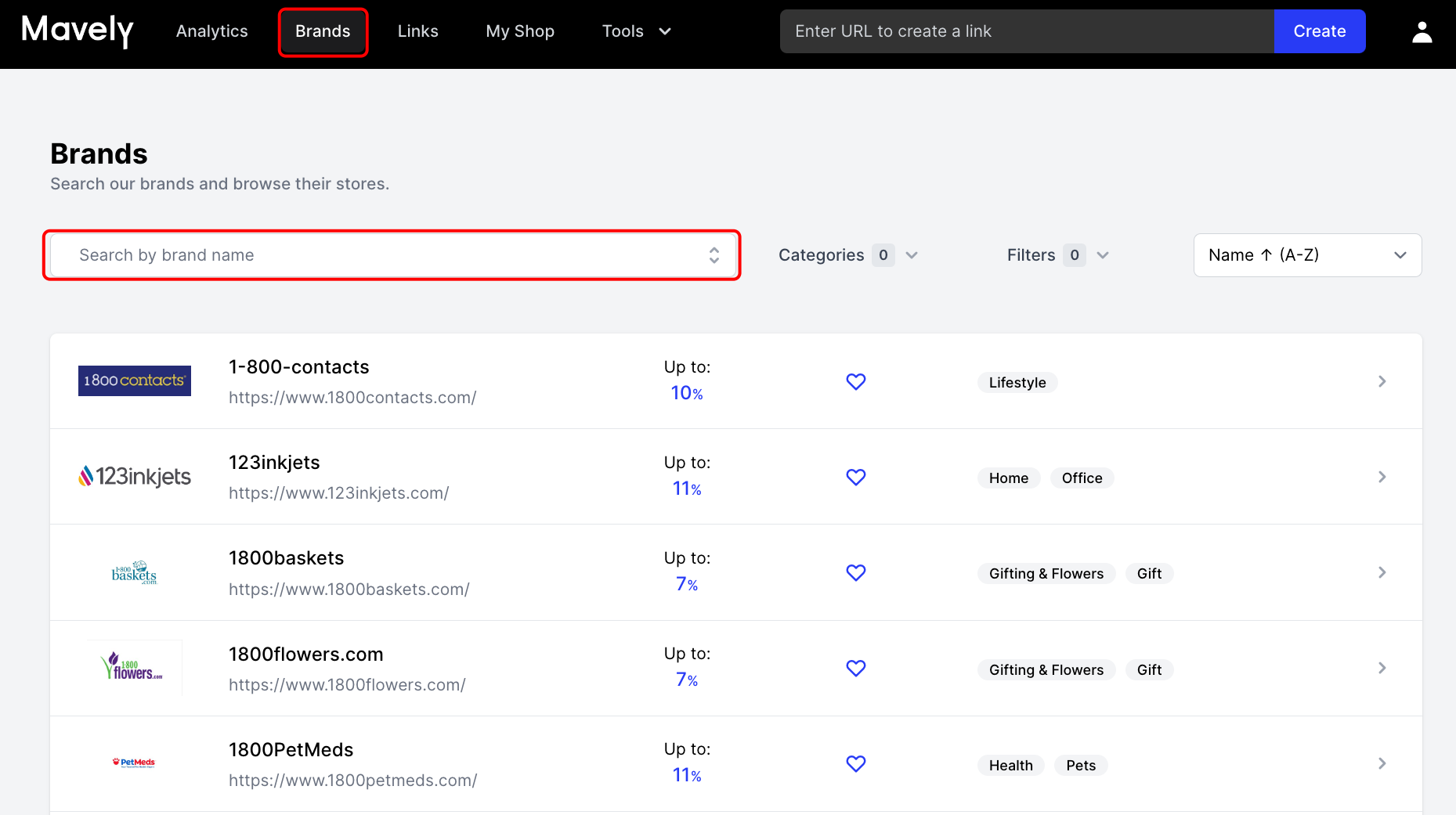Viewport: 1456px width, 815px height.
Task: Open 1-800-contacts details via the right chevron
Action: point(1382,381)
